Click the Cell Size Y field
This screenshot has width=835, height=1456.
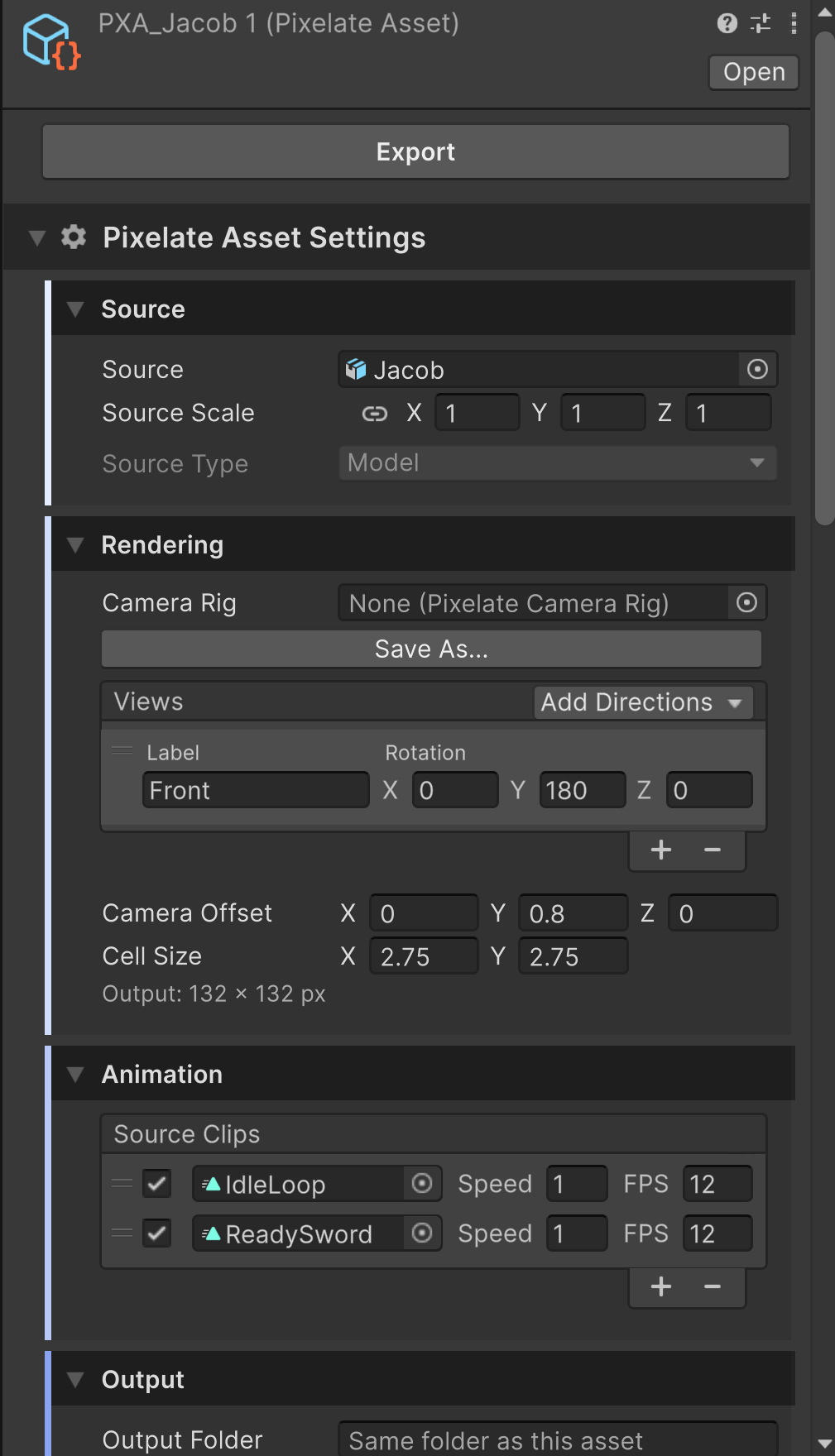(x=573, y=956)
